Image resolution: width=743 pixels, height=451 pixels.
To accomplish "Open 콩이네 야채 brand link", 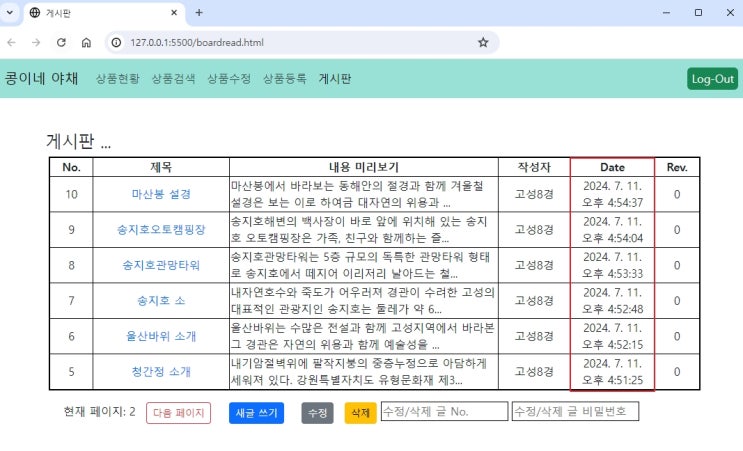I will click(41, 78).
